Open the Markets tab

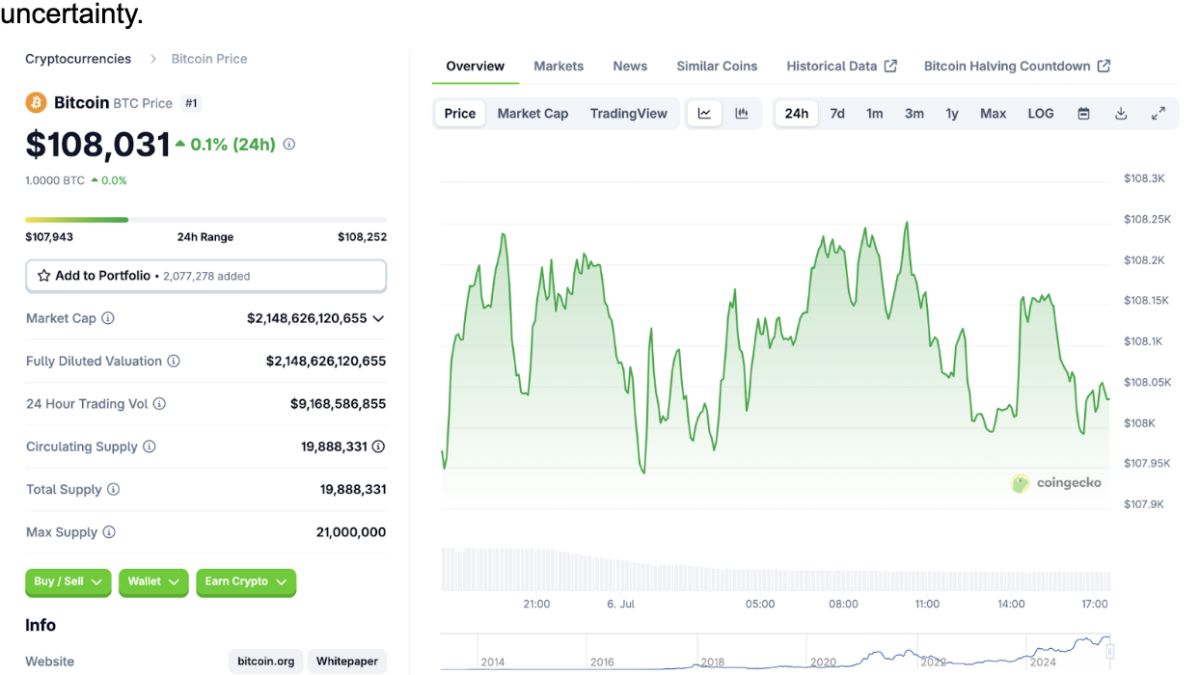tap(558, 66)
